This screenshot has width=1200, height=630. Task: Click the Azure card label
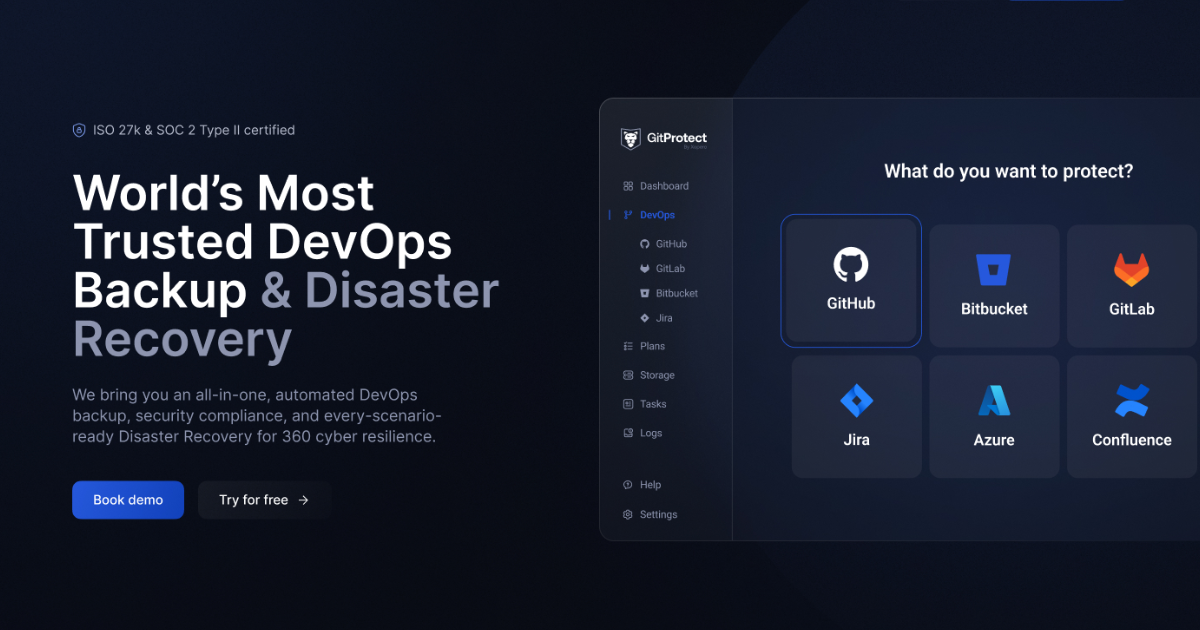994,440
